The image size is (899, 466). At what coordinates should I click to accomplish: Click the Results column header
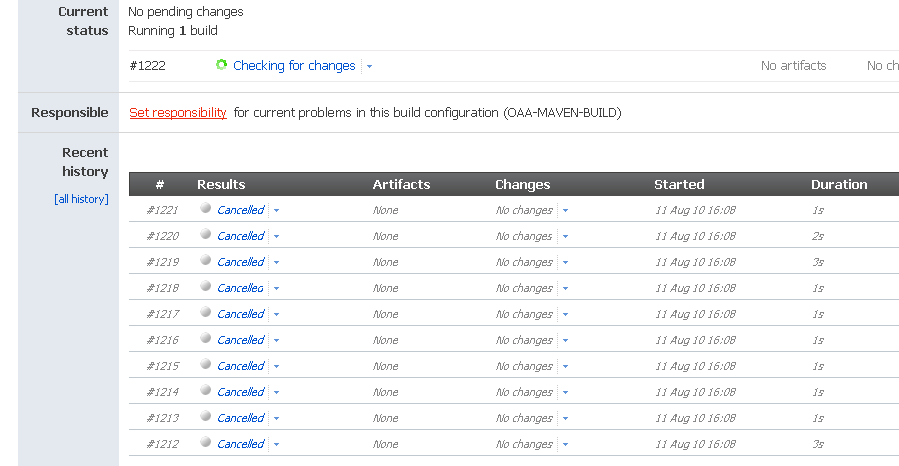(x=221, y=185)
